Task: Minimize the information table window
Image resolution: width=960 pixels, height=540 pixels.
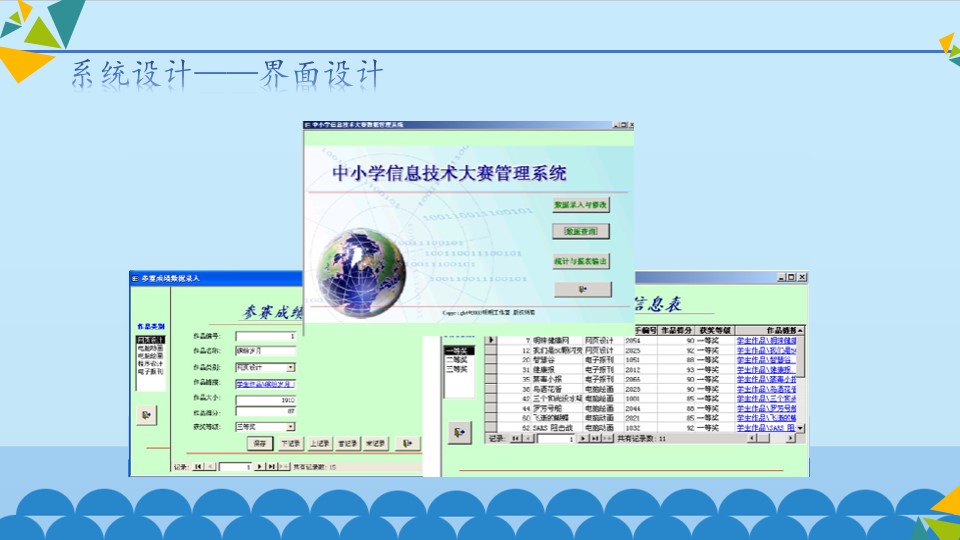Action: point(781,277)
